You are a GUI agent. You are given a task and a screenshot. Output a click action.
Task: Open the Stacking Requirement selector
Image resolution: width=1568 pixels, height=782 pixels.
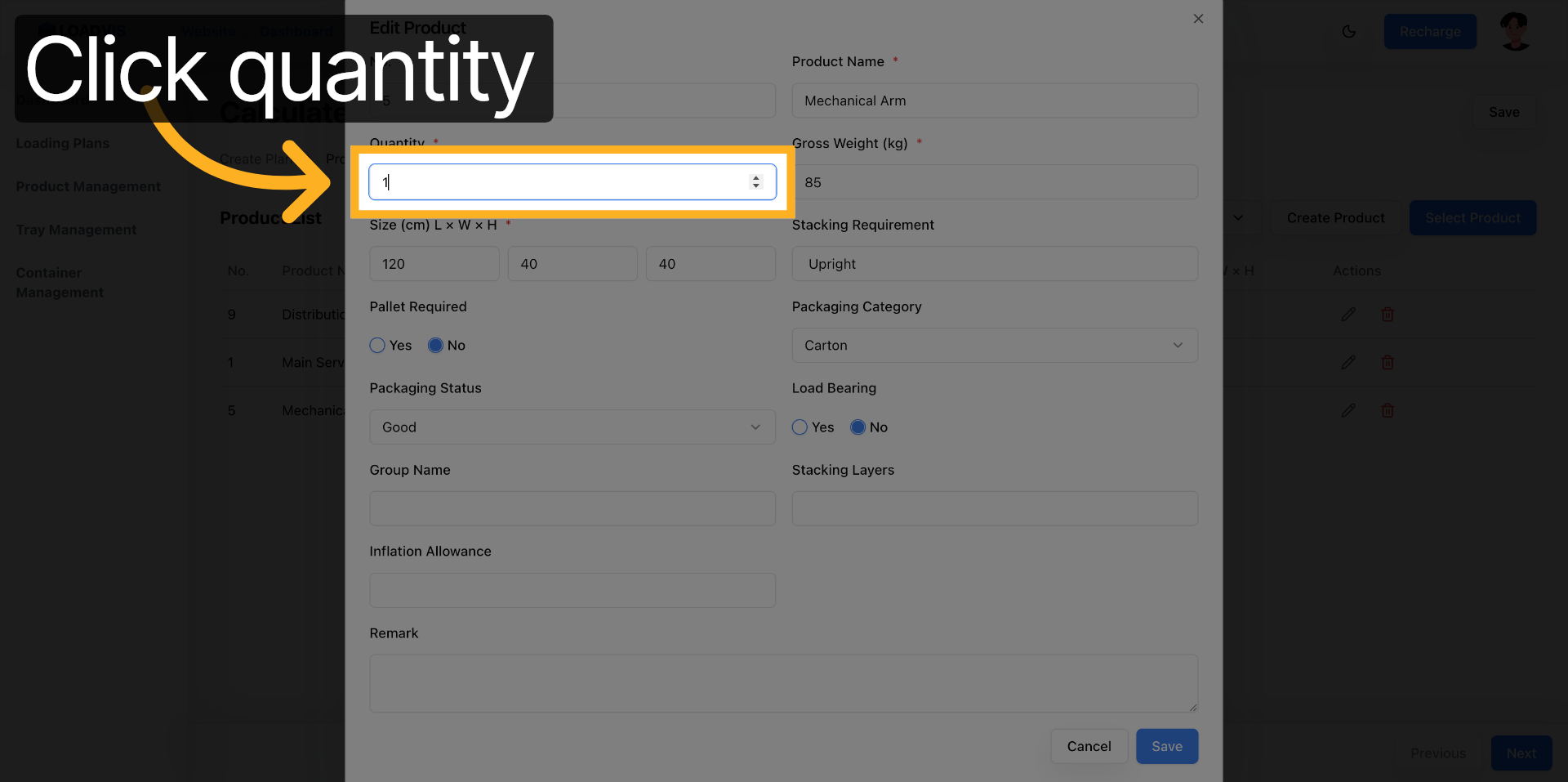(x=994, y=264)
